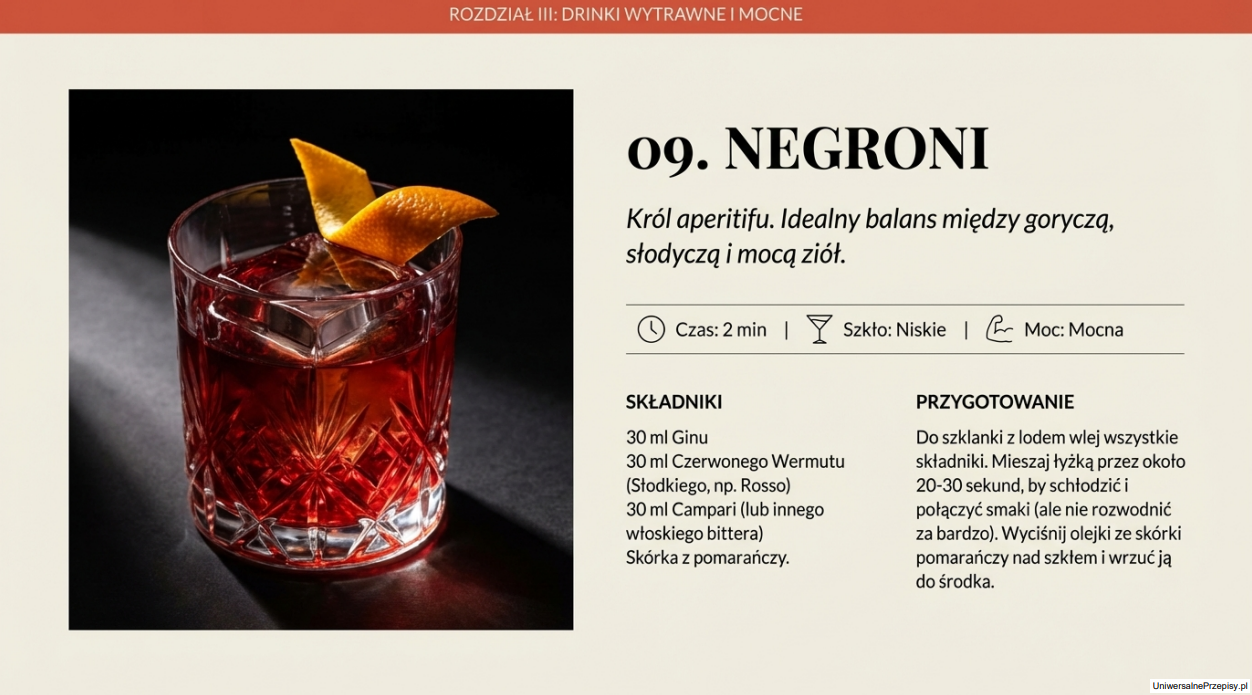This screenshot has height=695, width=1252.
Task: Click the preparation instructions paragraph
Action: pyautogui.click(x=1050, y=509)
